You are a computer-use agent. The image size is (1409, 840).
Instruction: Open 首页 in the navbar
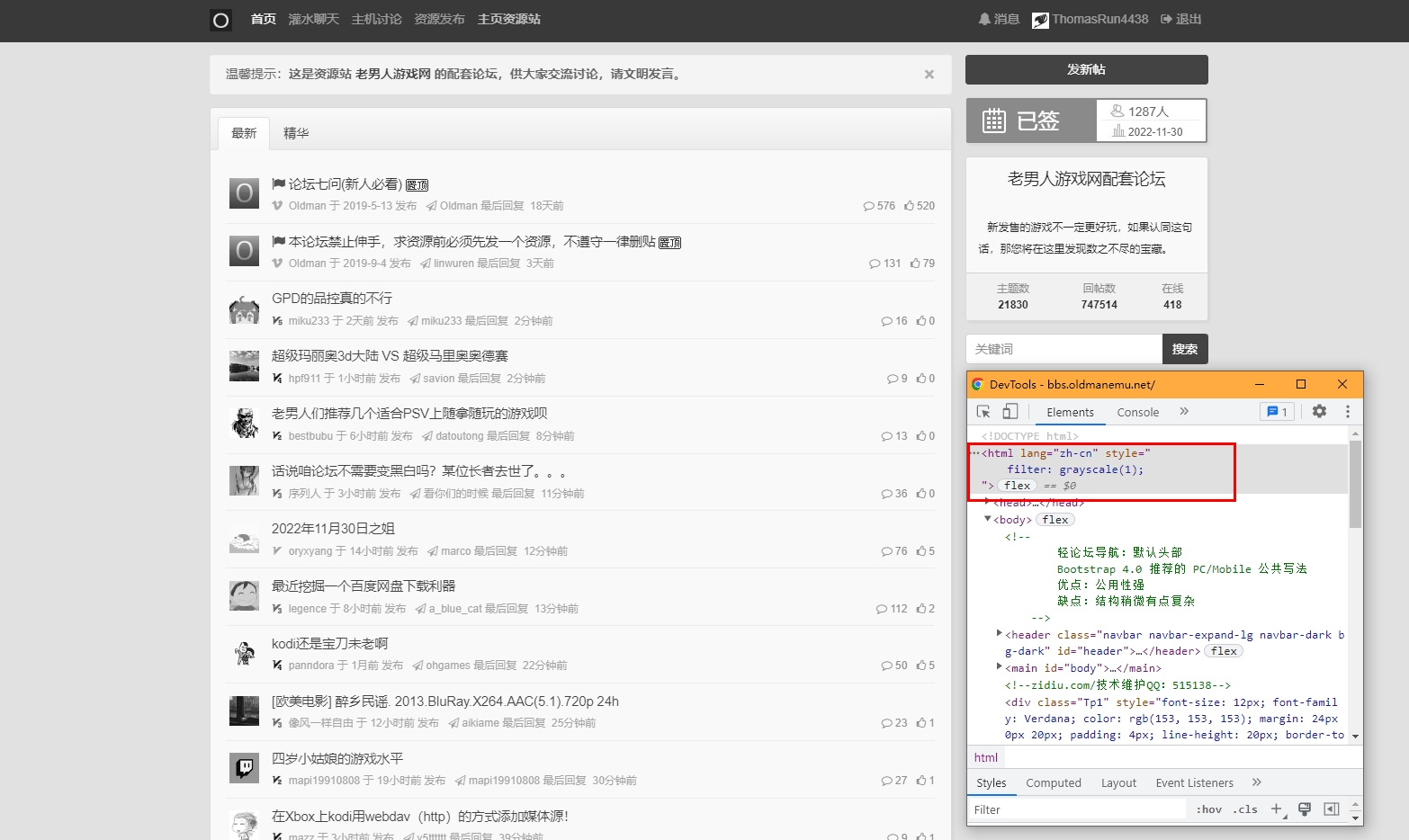point(264,19)
